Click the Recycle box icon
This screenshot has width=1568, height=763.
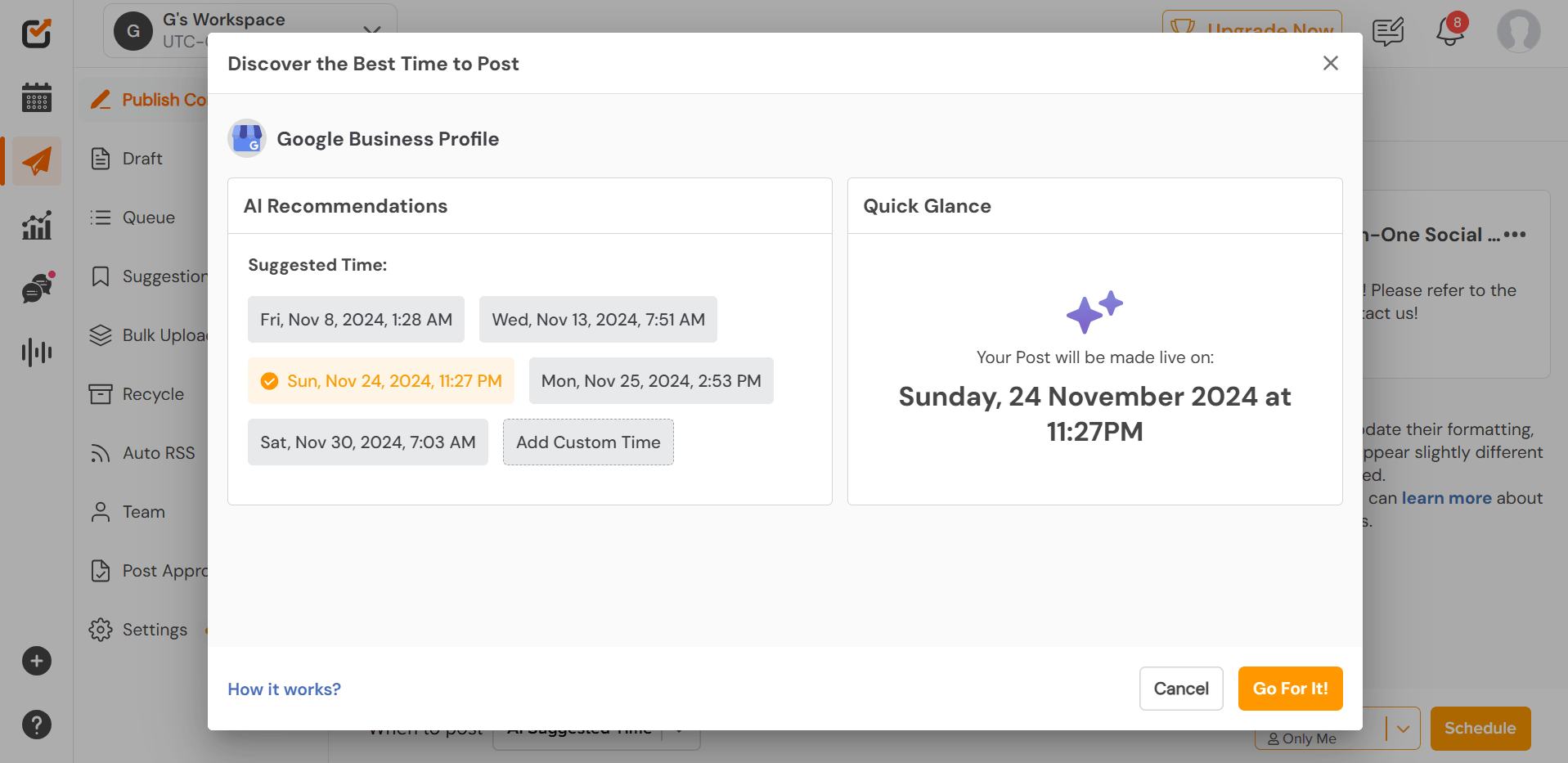[x=101, y=394]
